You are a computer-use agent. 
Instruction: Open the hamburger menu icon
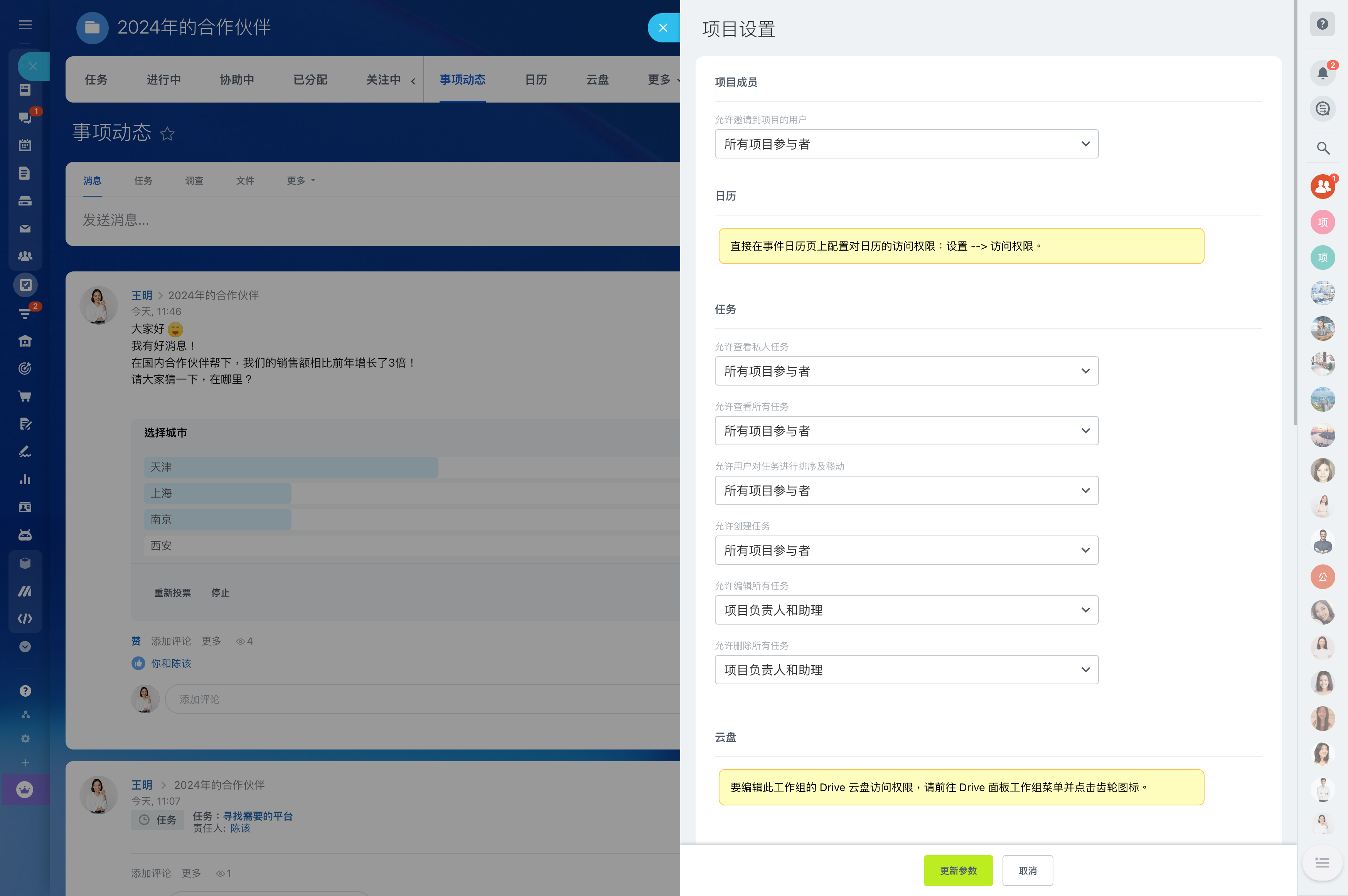[25, 25]
